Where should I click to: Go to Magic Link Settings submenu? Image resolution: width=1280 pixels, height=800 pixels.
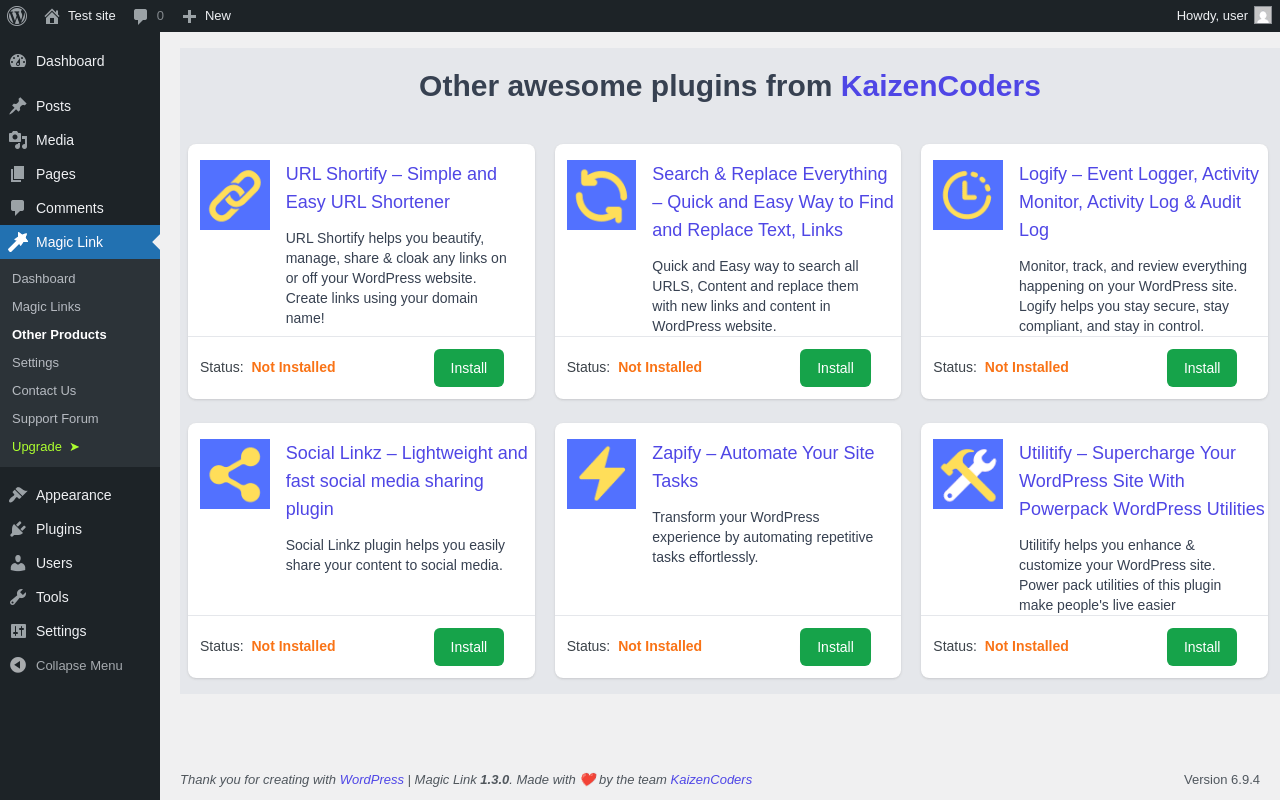35,362
